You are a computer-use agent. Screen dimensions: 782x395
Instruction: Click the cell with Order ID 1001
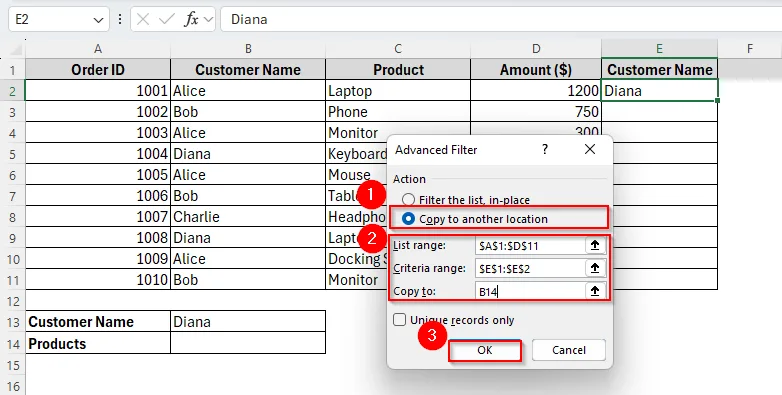[x=98, y=91]
